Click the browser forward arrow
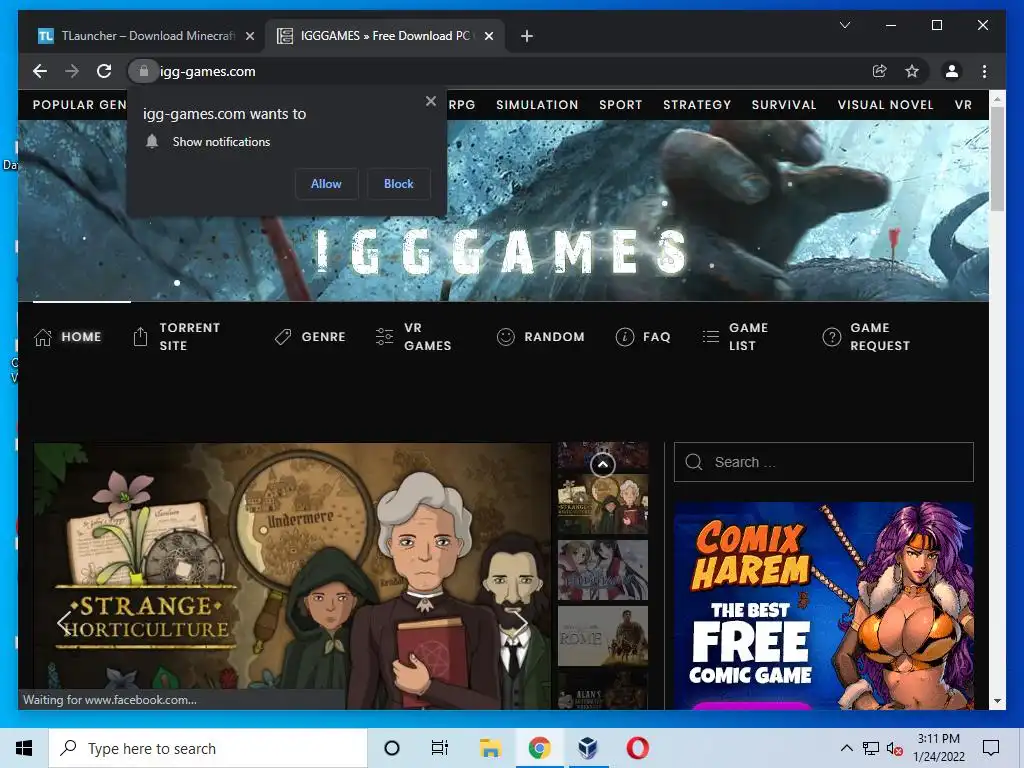The height and width of the screenshot is (768, 1024). [72, 71]
